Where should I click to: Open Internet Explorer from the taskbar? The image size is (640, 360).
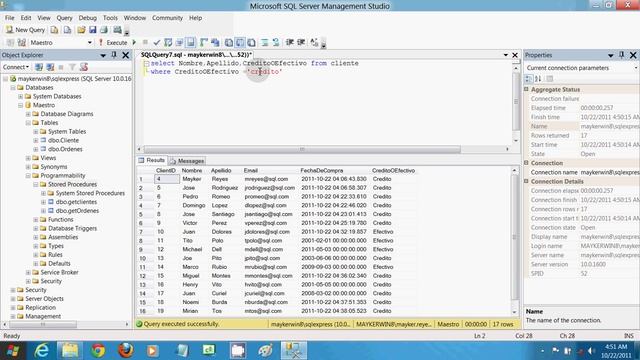(x=41, y=351)
